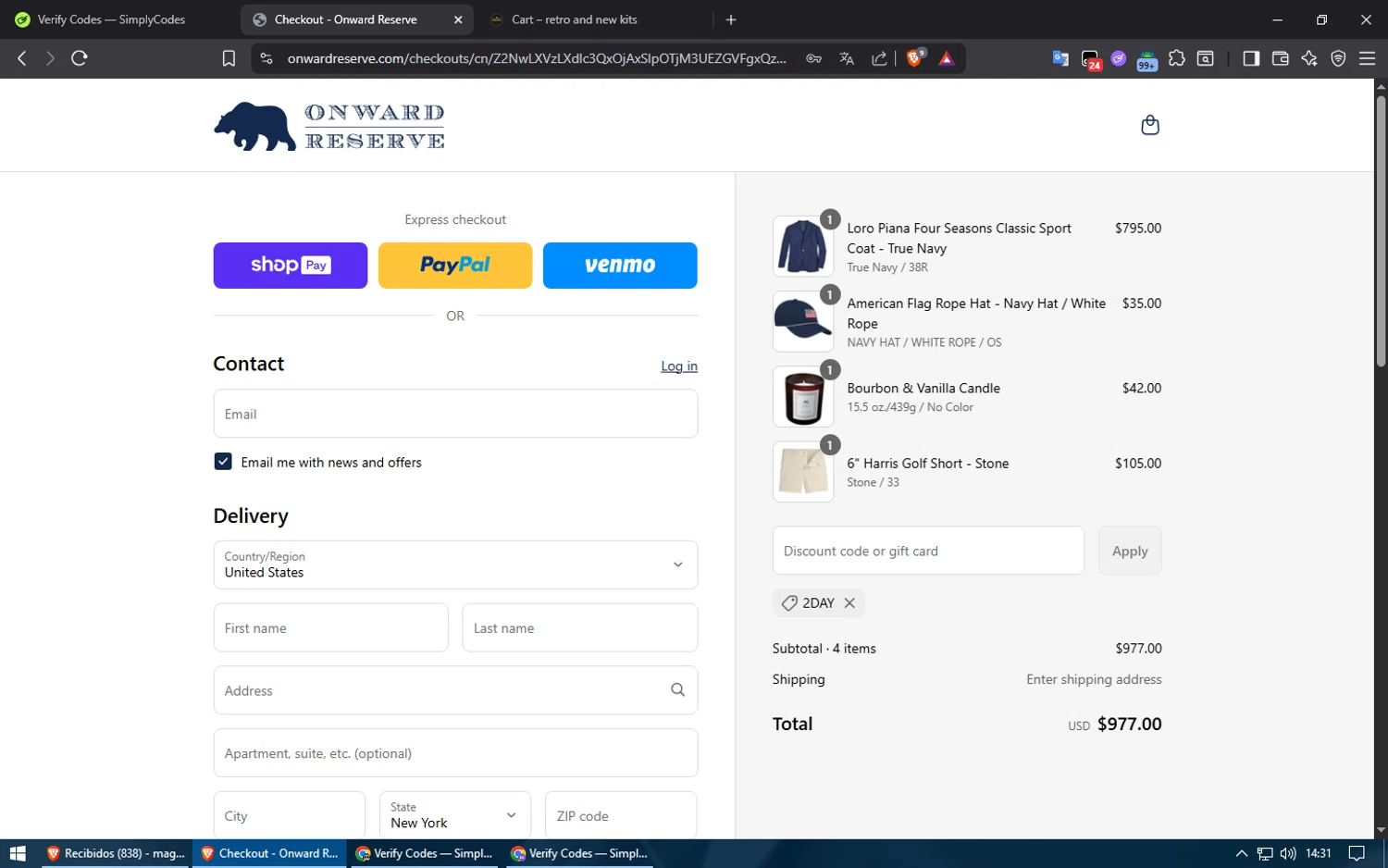Open the Brave Wallet icon
This screenshot has width=1388, height=868.
click(x=1281, y=58)
